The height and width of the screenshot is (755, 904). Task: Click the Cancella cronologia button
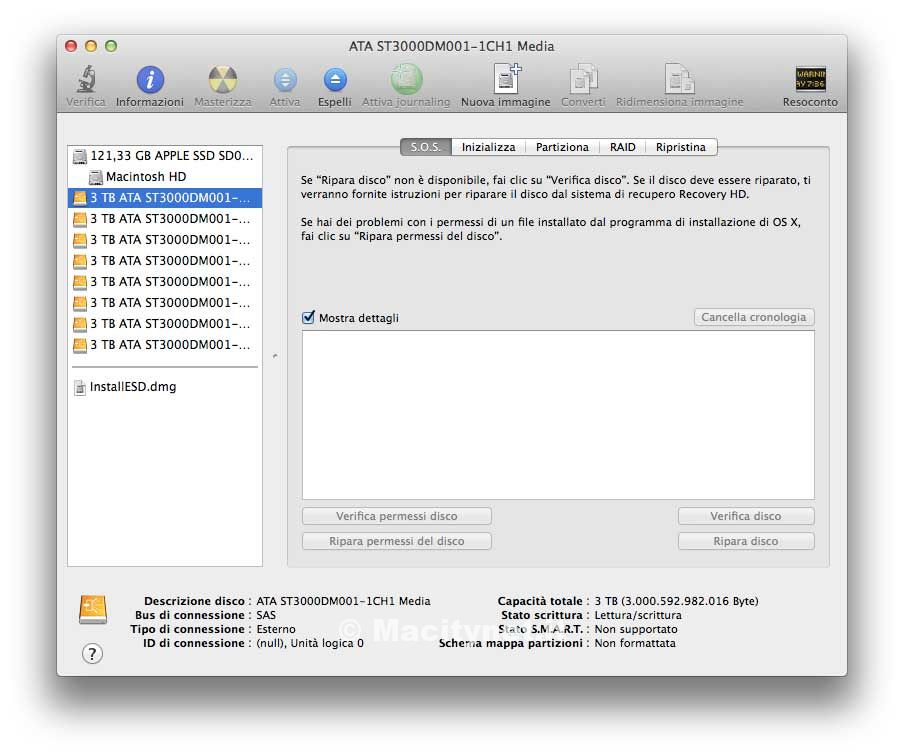tap(754, 317)
